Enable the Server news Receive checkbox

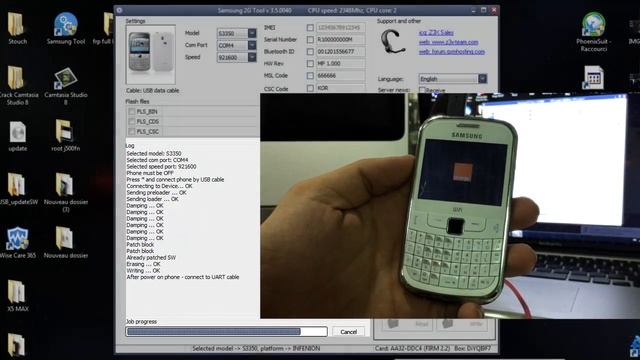pyautogui.click(x=422, y=90)
